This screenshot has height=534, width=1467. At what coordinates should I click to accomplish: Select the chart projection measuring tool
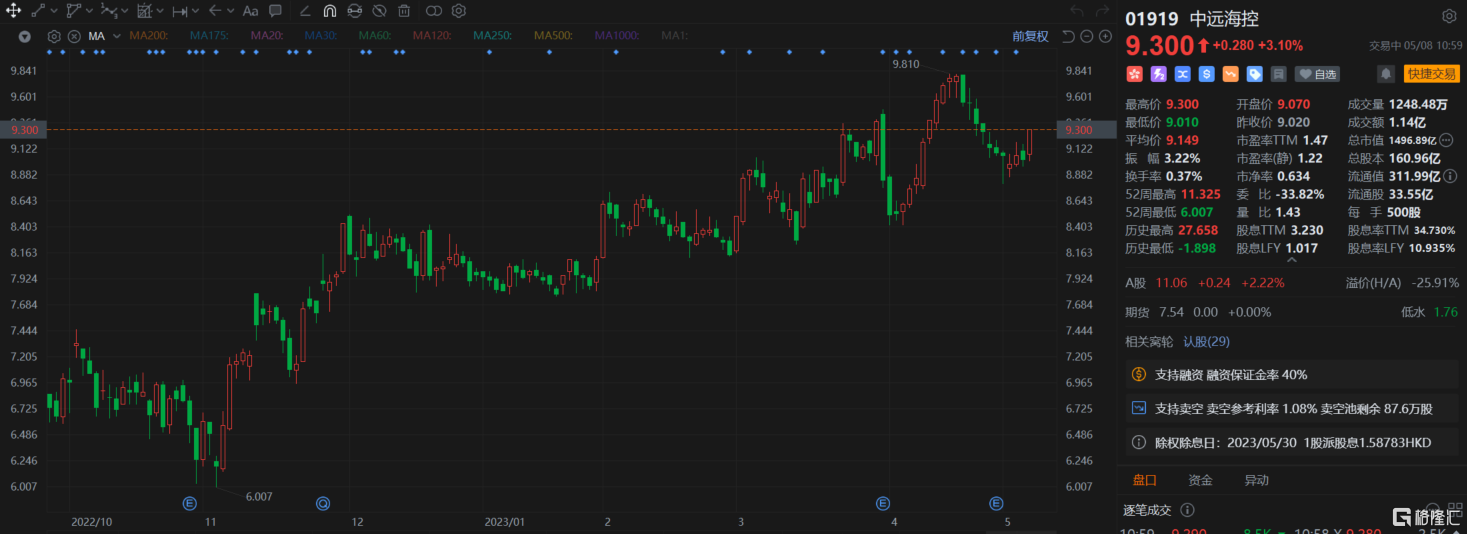pos(144,11)
